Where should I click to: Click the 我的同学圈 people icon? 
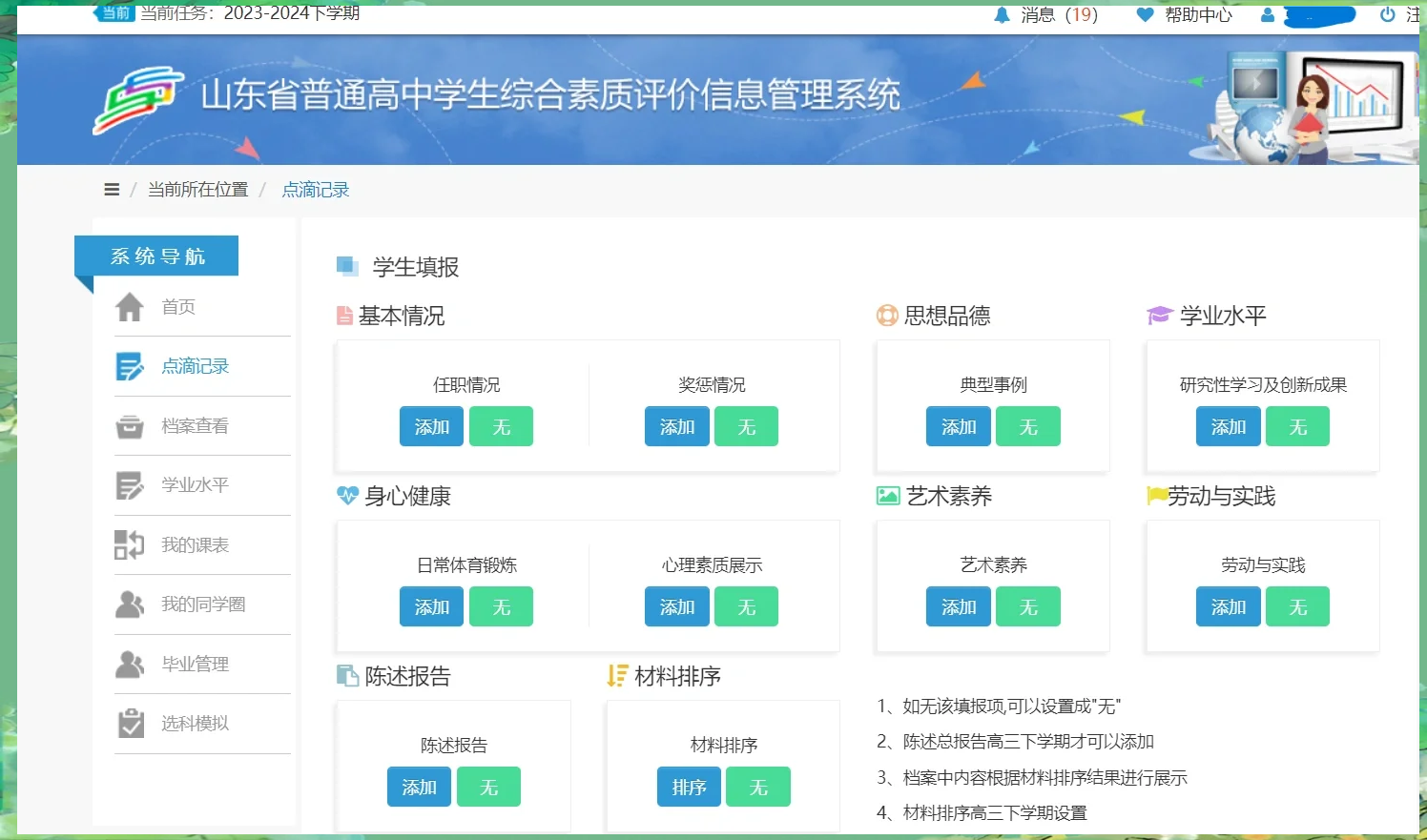point(130,604)
